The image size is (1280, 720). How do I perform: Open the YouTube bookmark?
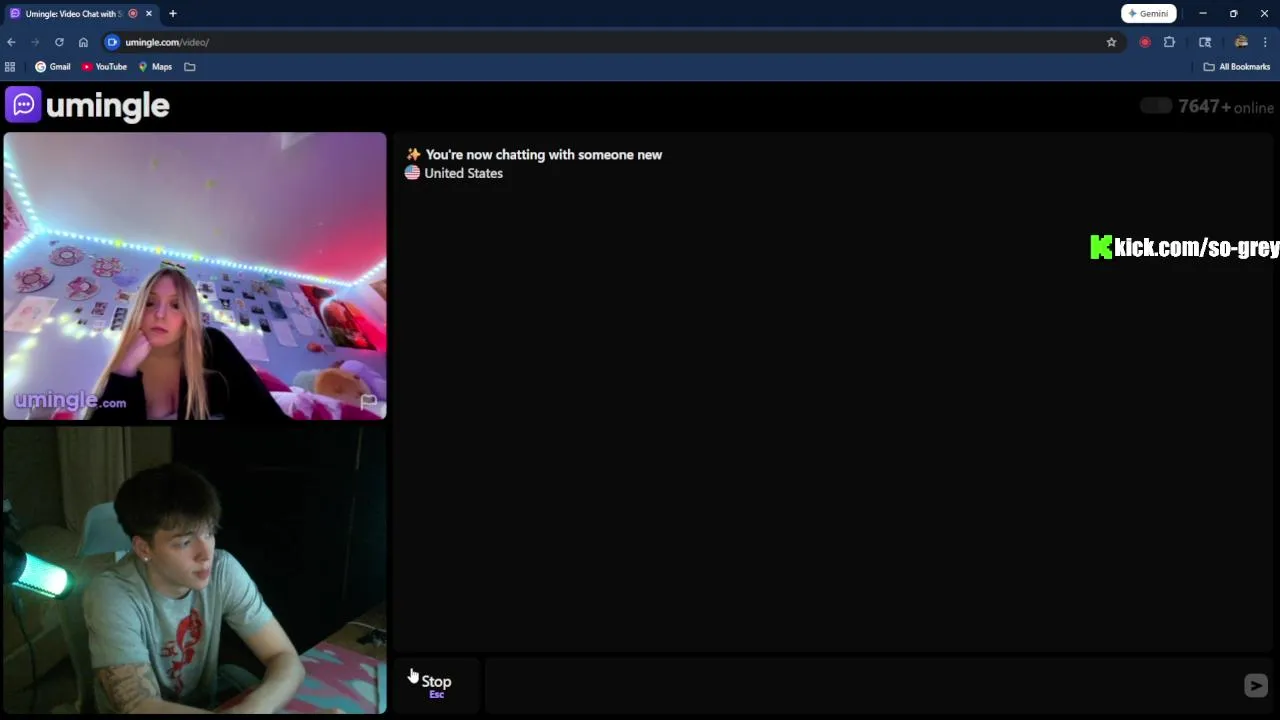(104, 67)
